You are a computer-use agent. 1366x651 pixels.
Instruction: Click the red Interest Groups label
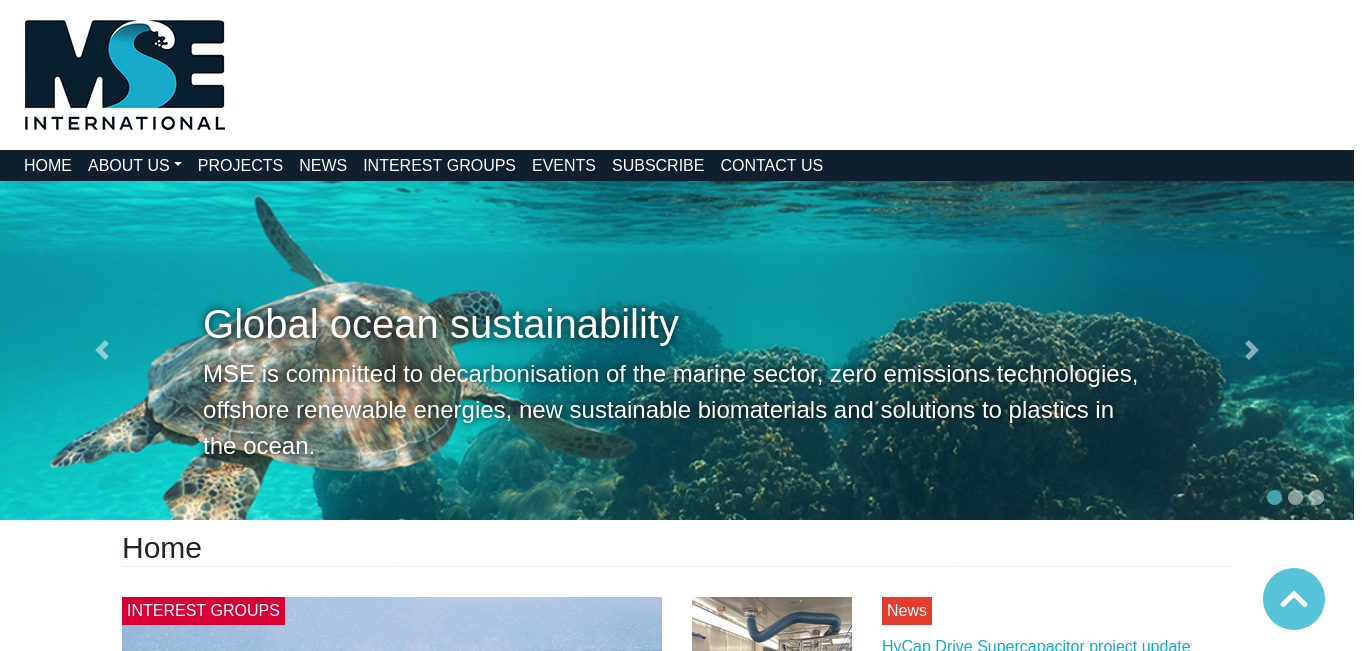(203, 611)
